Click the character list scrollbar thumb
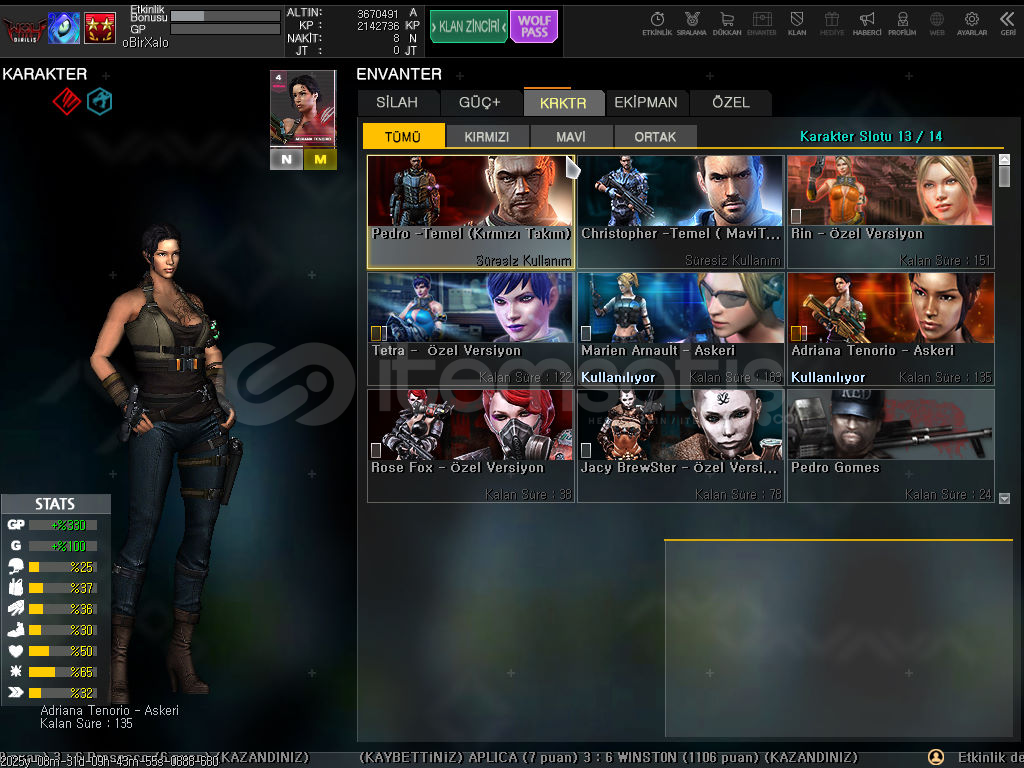Screen dimensions: 1024x768 point(1004,176)
